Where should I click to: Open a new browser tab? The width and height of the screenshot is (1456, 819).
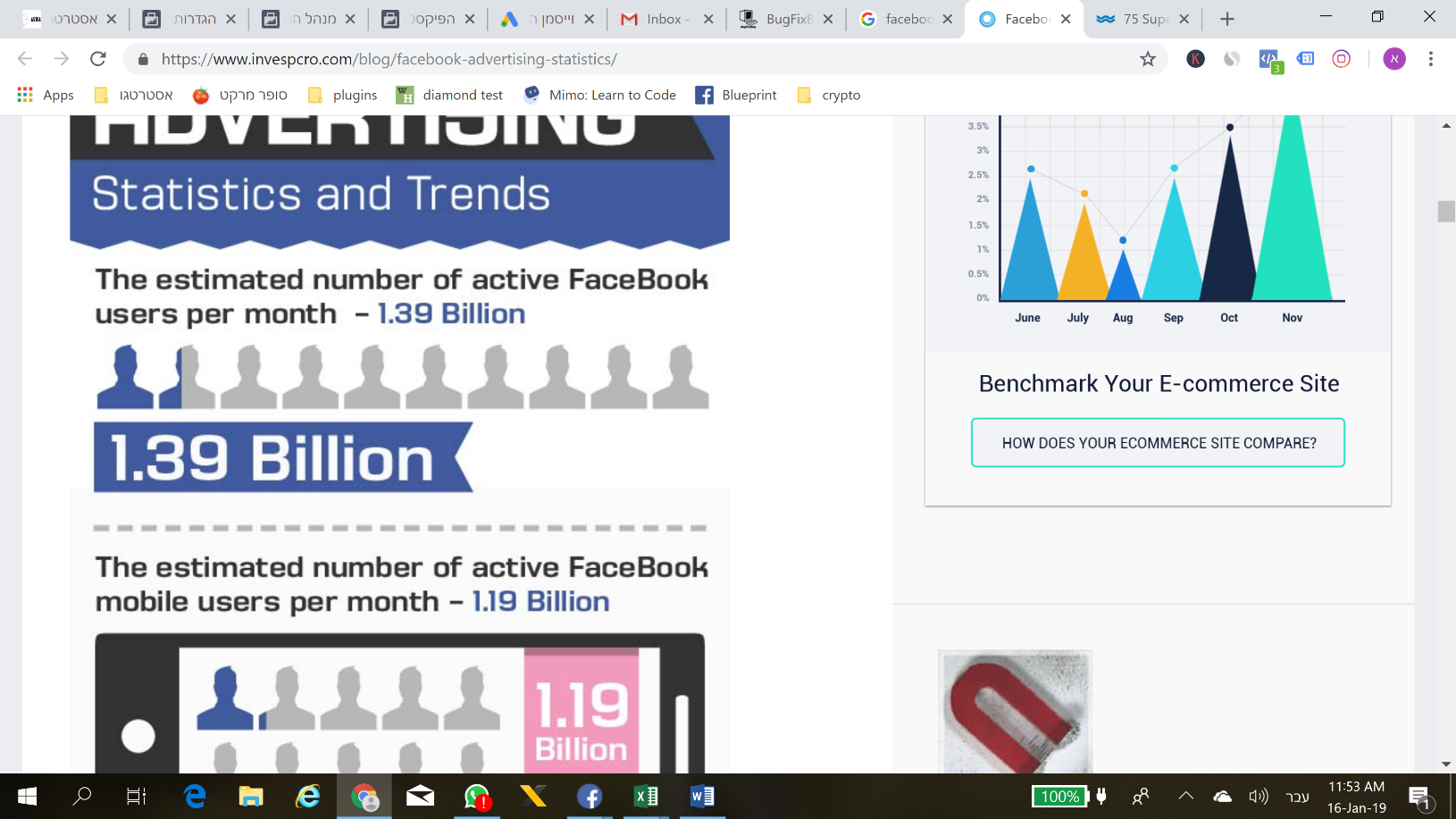tap(1227, 19)
